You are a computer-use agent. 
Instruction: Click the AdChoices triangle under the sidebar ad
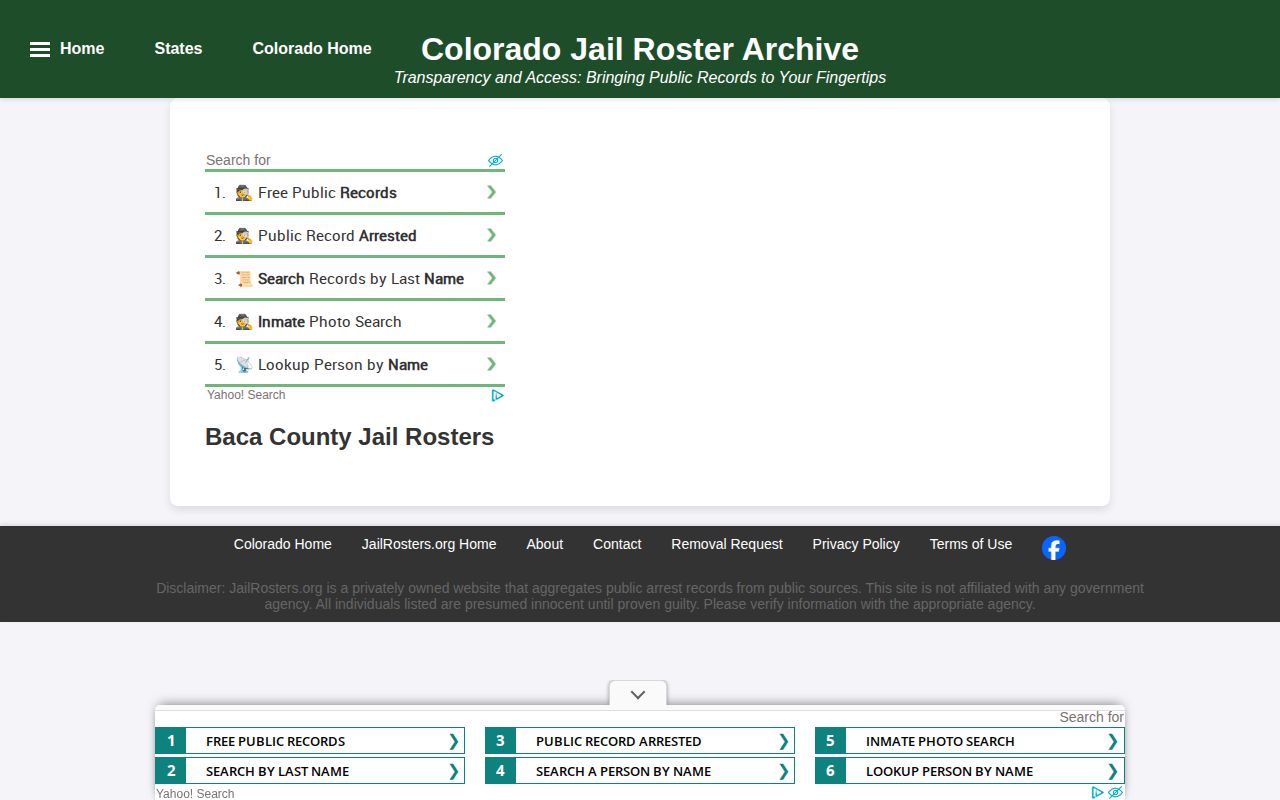(x=497, y=395)
